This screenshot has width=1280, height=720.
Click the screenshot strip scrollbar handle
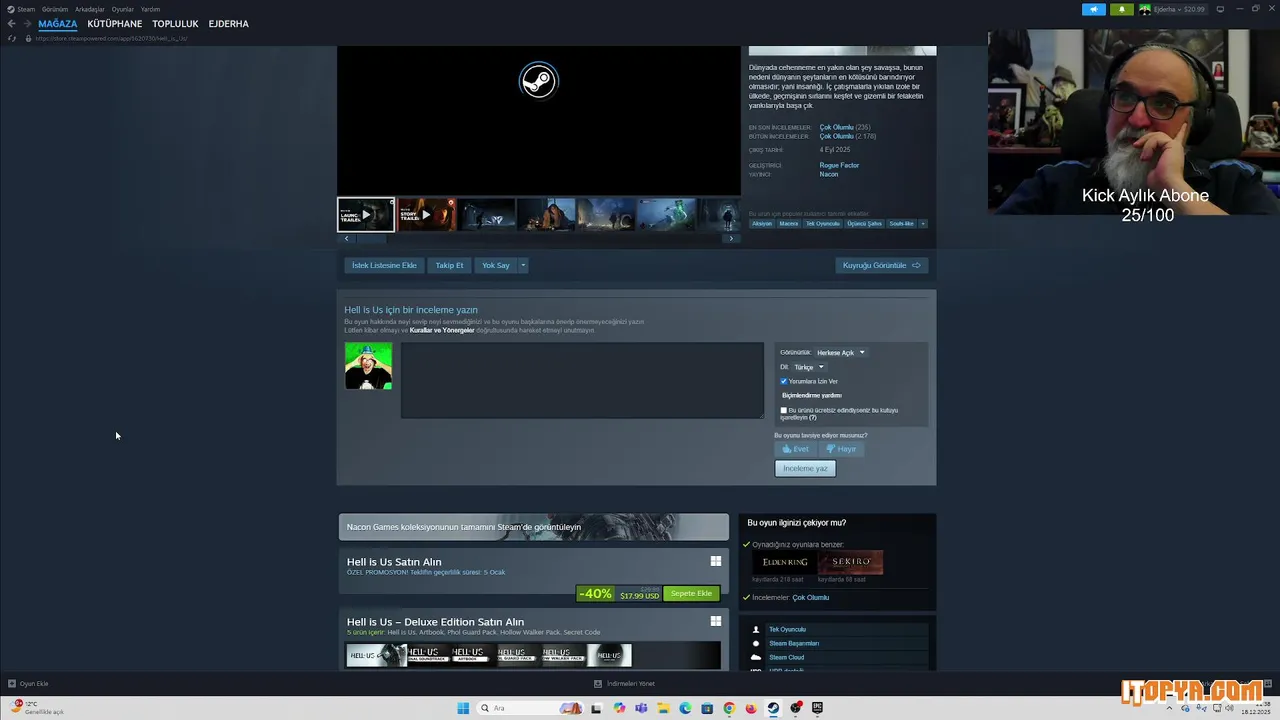pos(371,238)
